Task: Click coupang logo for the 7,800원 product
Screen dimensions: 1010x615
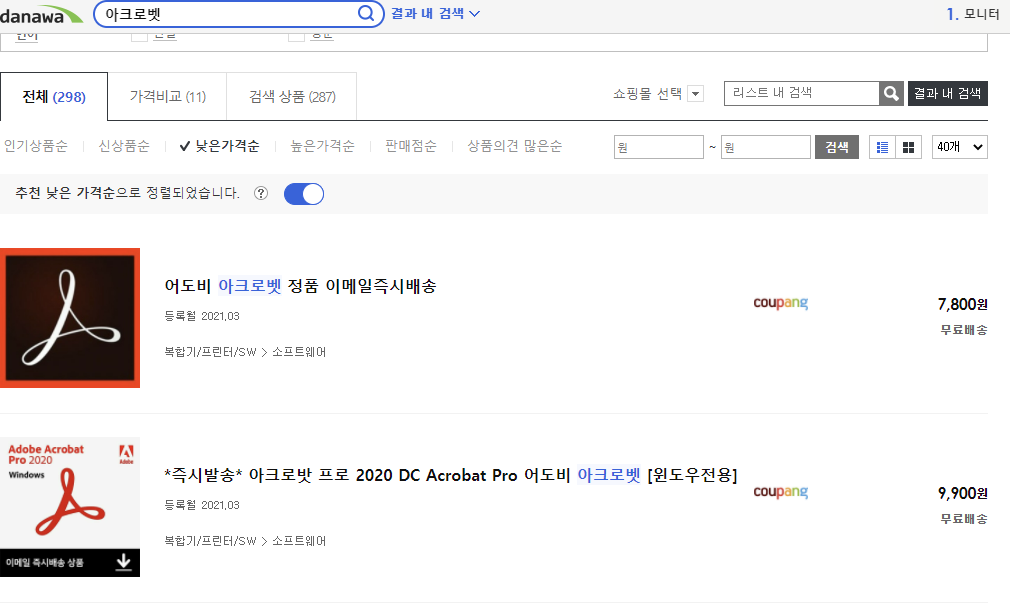Action: 781,303
